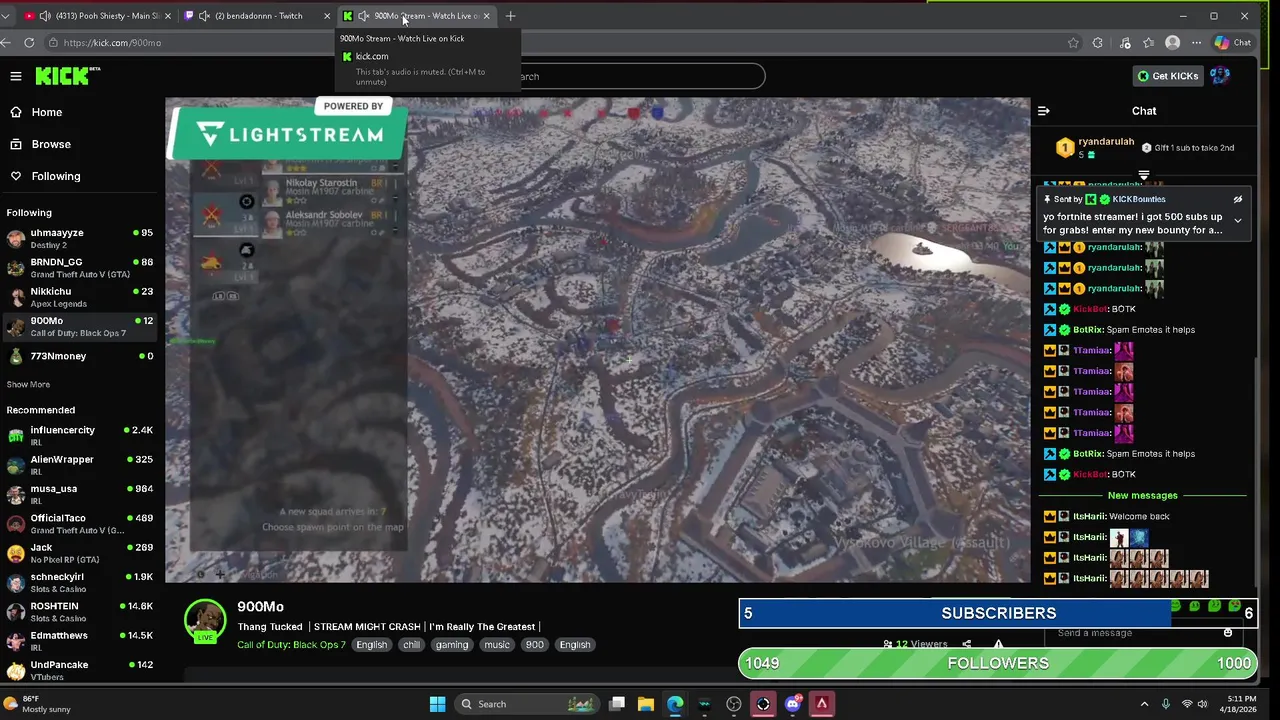Image resolution: width=1280 pixels, height=720 pixels.
Task: Jump to New messages in chat
Action: pos(1142,496)
